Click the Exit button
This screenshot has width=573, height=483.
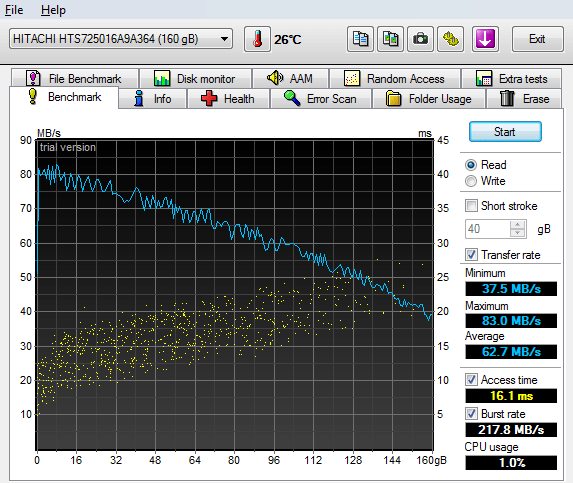pos(537,39)
